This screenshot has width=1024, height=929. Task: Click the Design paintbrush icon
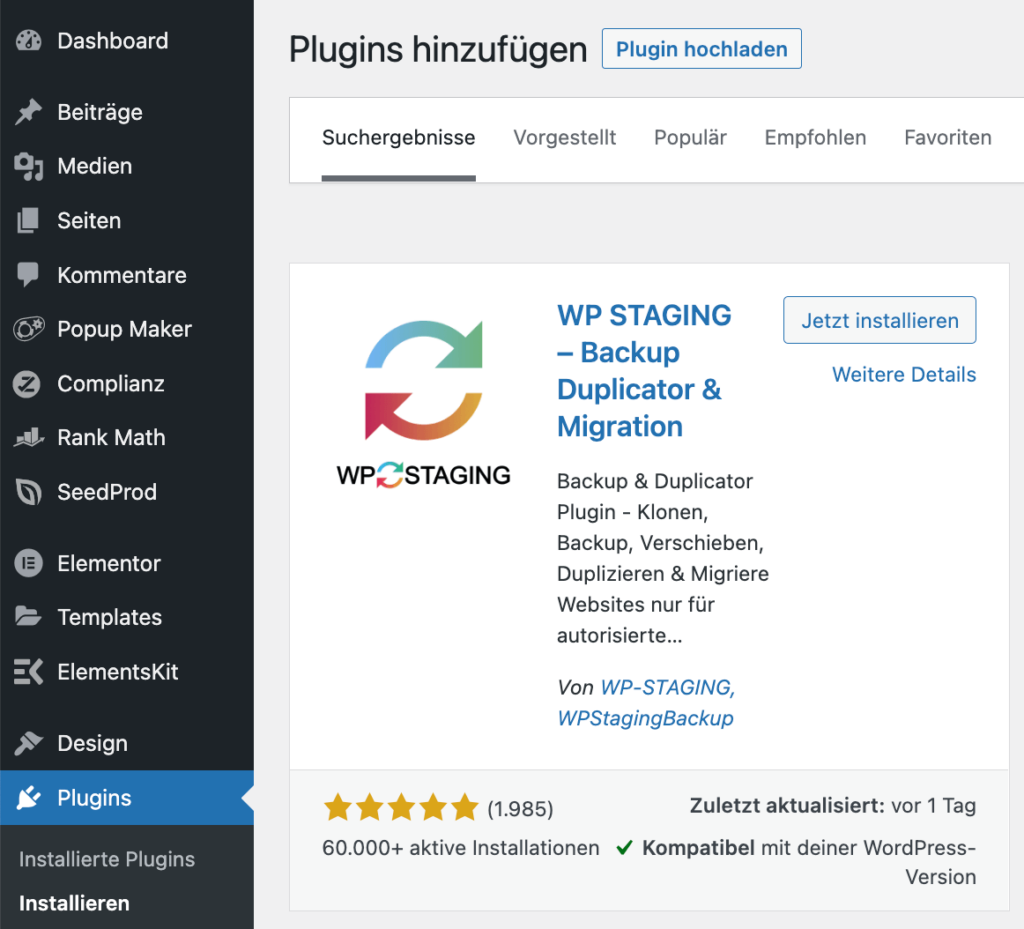pyautogui.click(x=28, y=743)
